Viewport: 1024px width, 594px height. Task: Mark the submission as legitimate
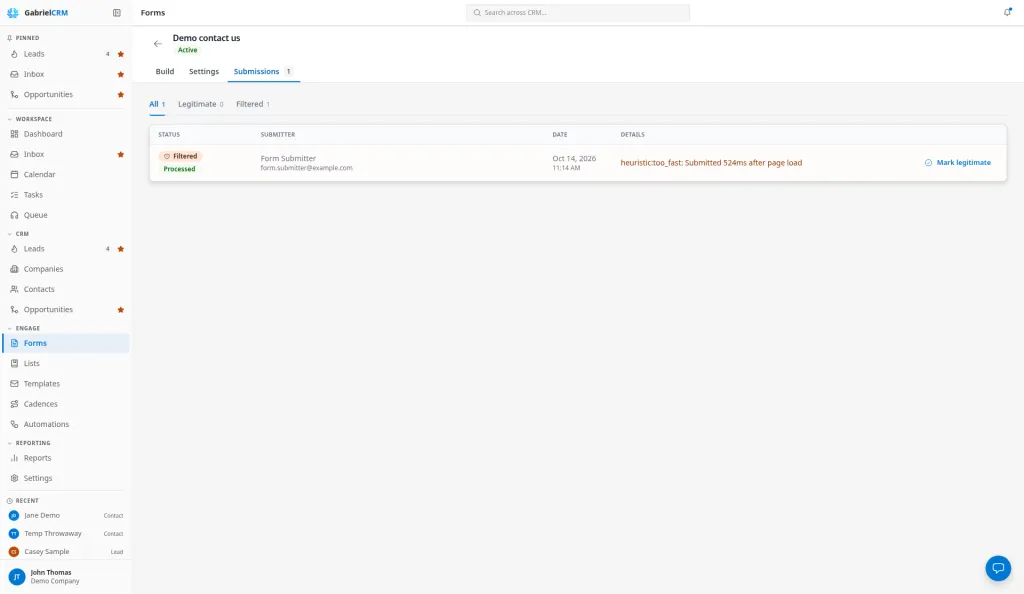pos(958,163)
